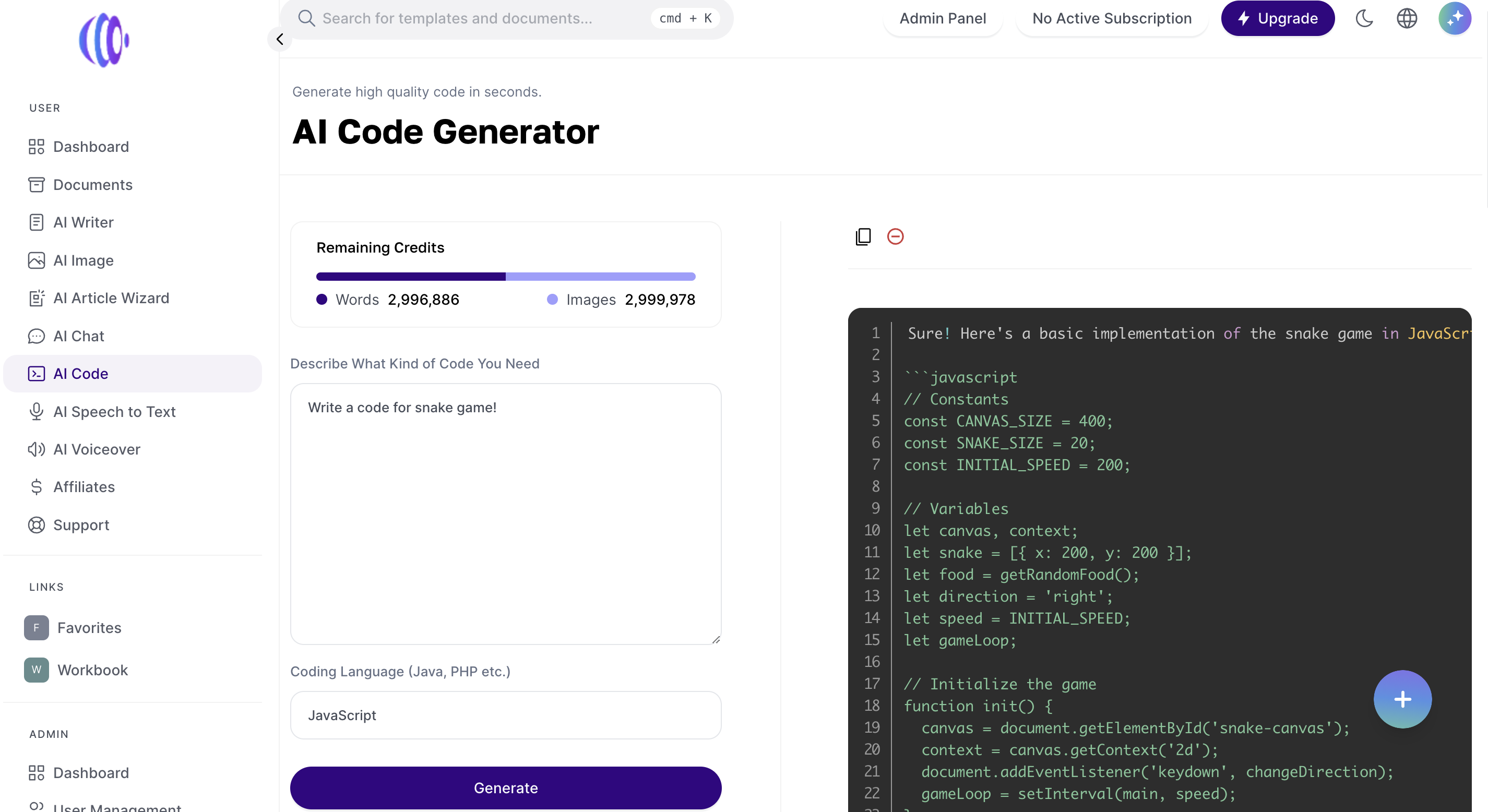Click code line 18 function init()
This screenshot has width=1488, height=812.
point(978,706)
